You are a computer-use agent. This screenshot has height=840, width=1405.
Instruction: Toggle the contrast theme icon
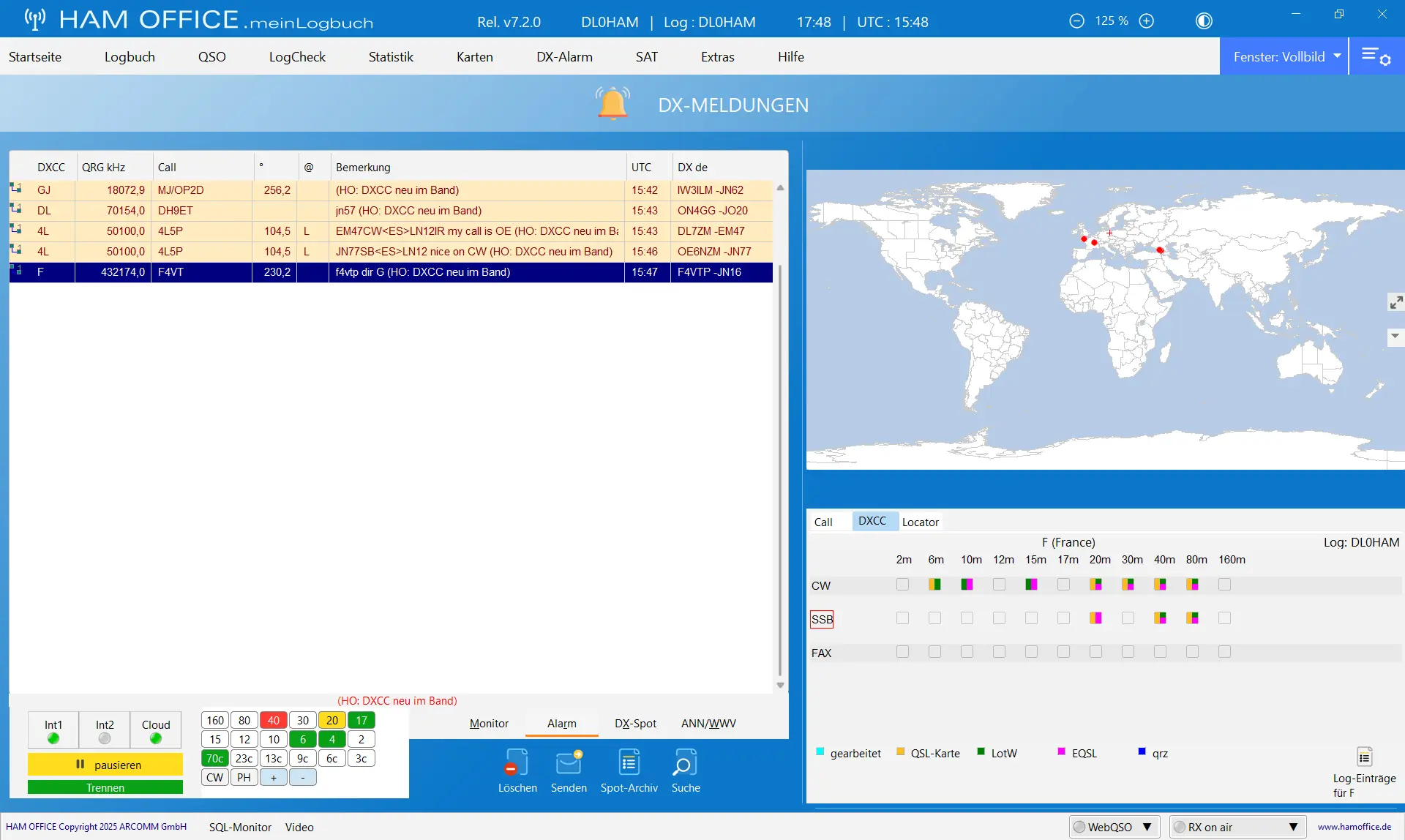[1204, 21]
